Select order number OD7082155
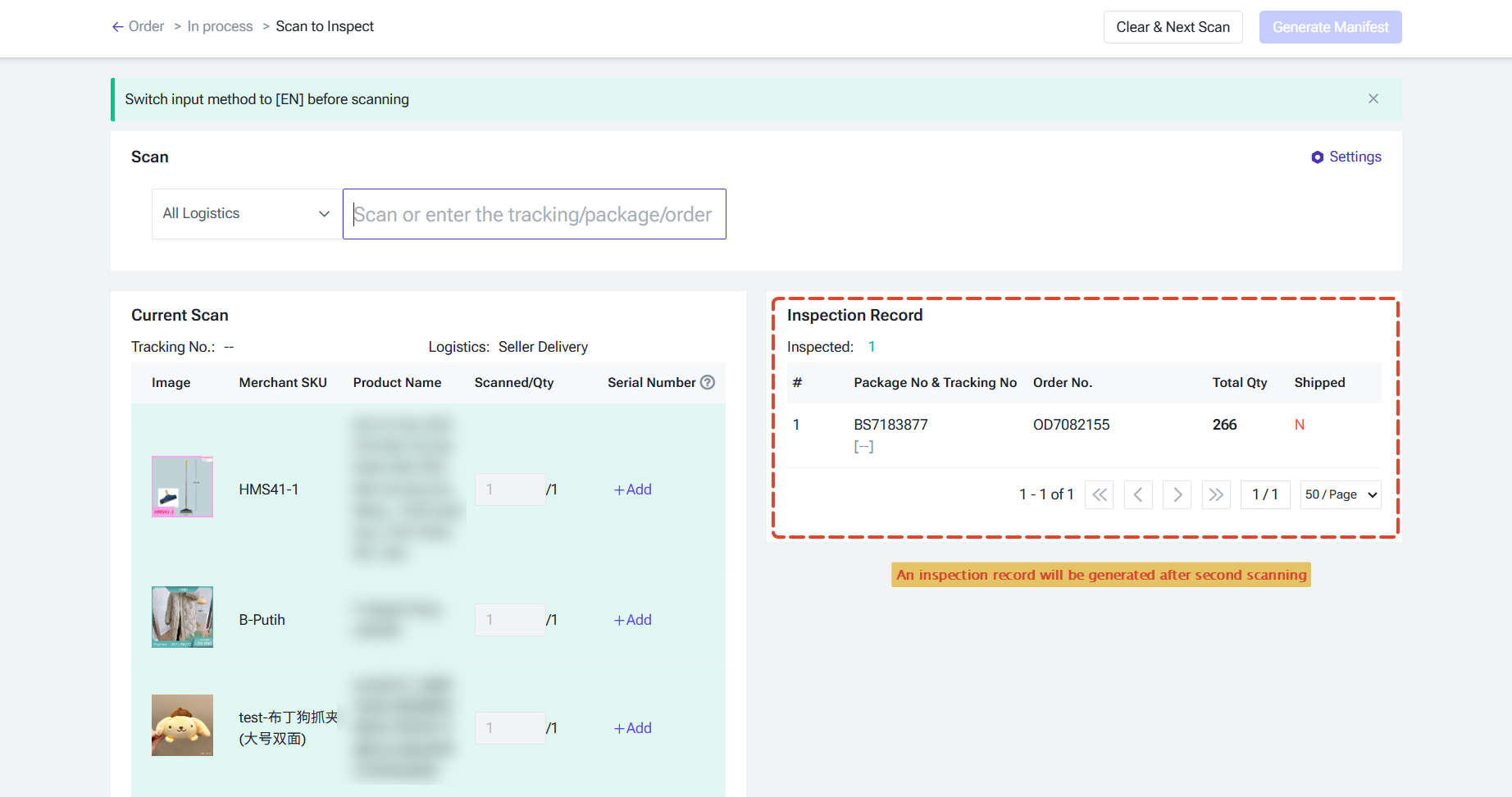The width and height of the screenshot is (1512, 797). click(1071, 425)
